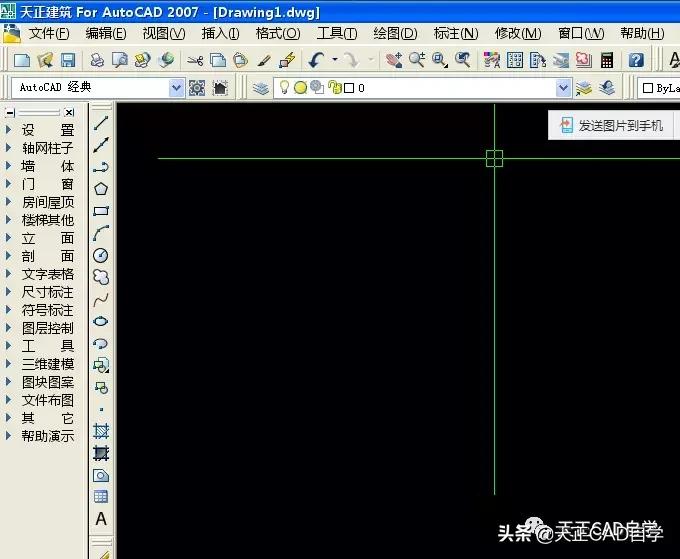Image resolution: width=680 pixels, height=559 pixels.
Task: Click the Help question mark icon
Action: [x=636, y=60]
